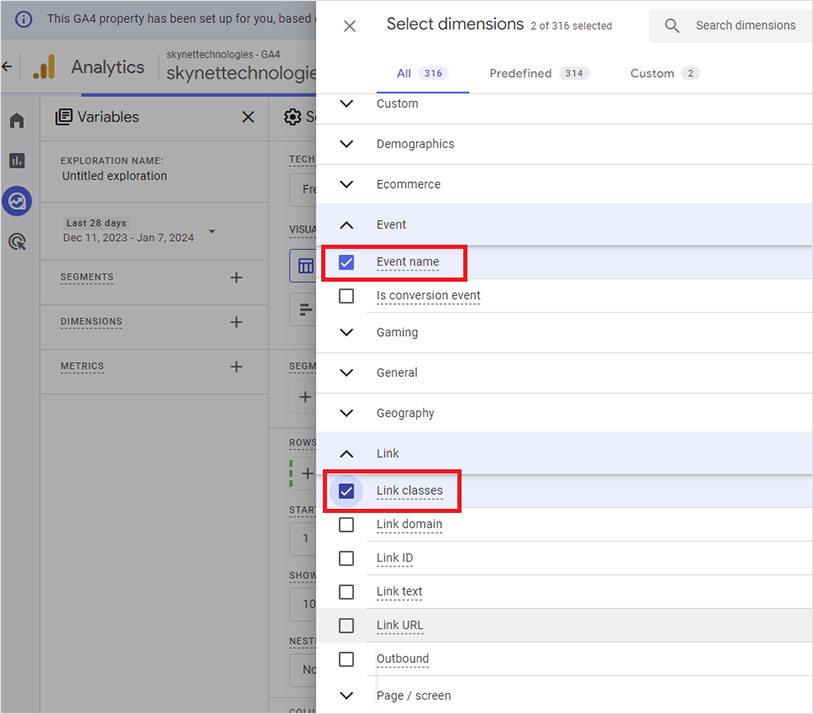
Task: Add a new metric with plus icon
Action: point(236,367)
